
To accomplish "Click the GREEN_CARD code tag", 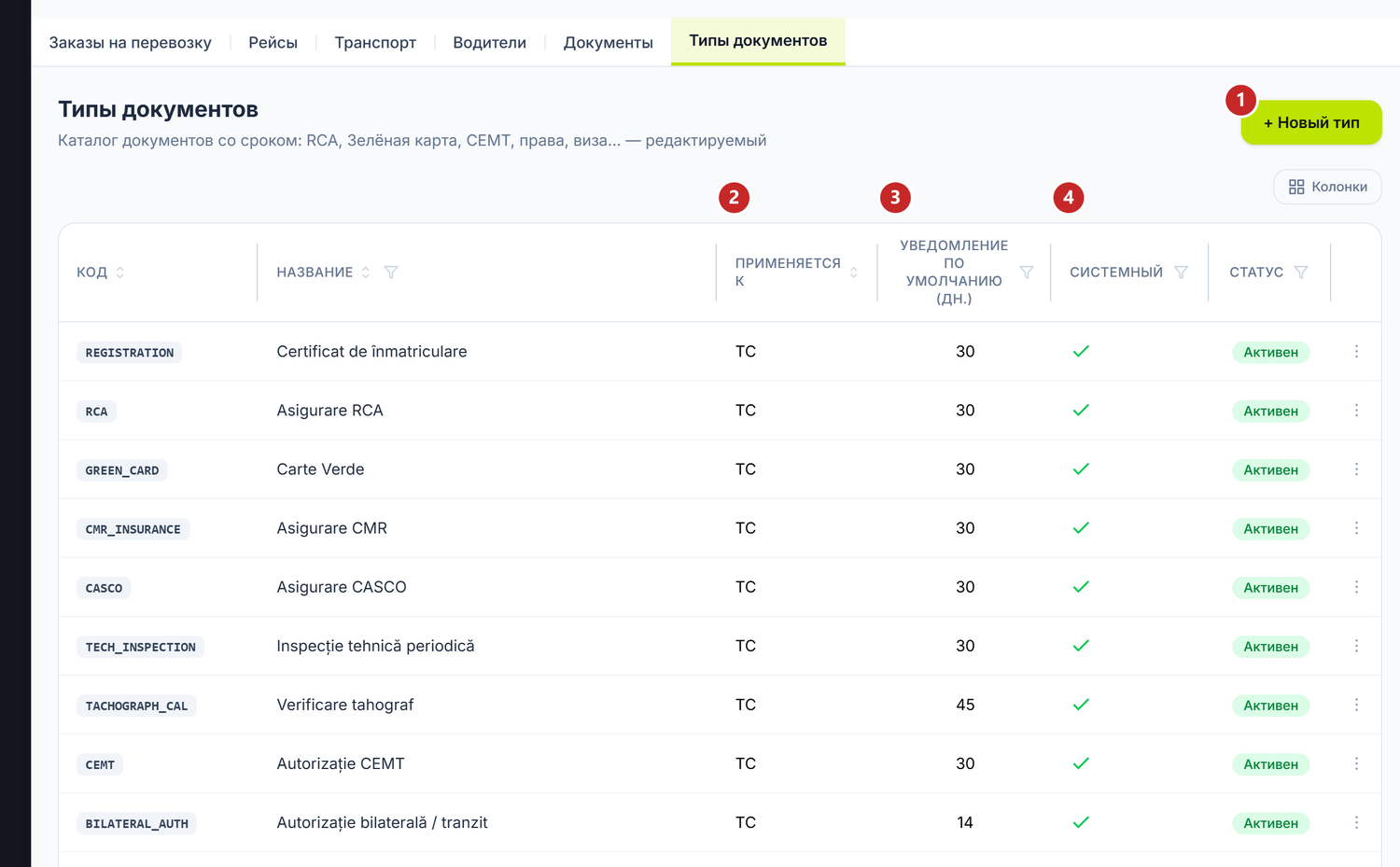I will point(122,470).
